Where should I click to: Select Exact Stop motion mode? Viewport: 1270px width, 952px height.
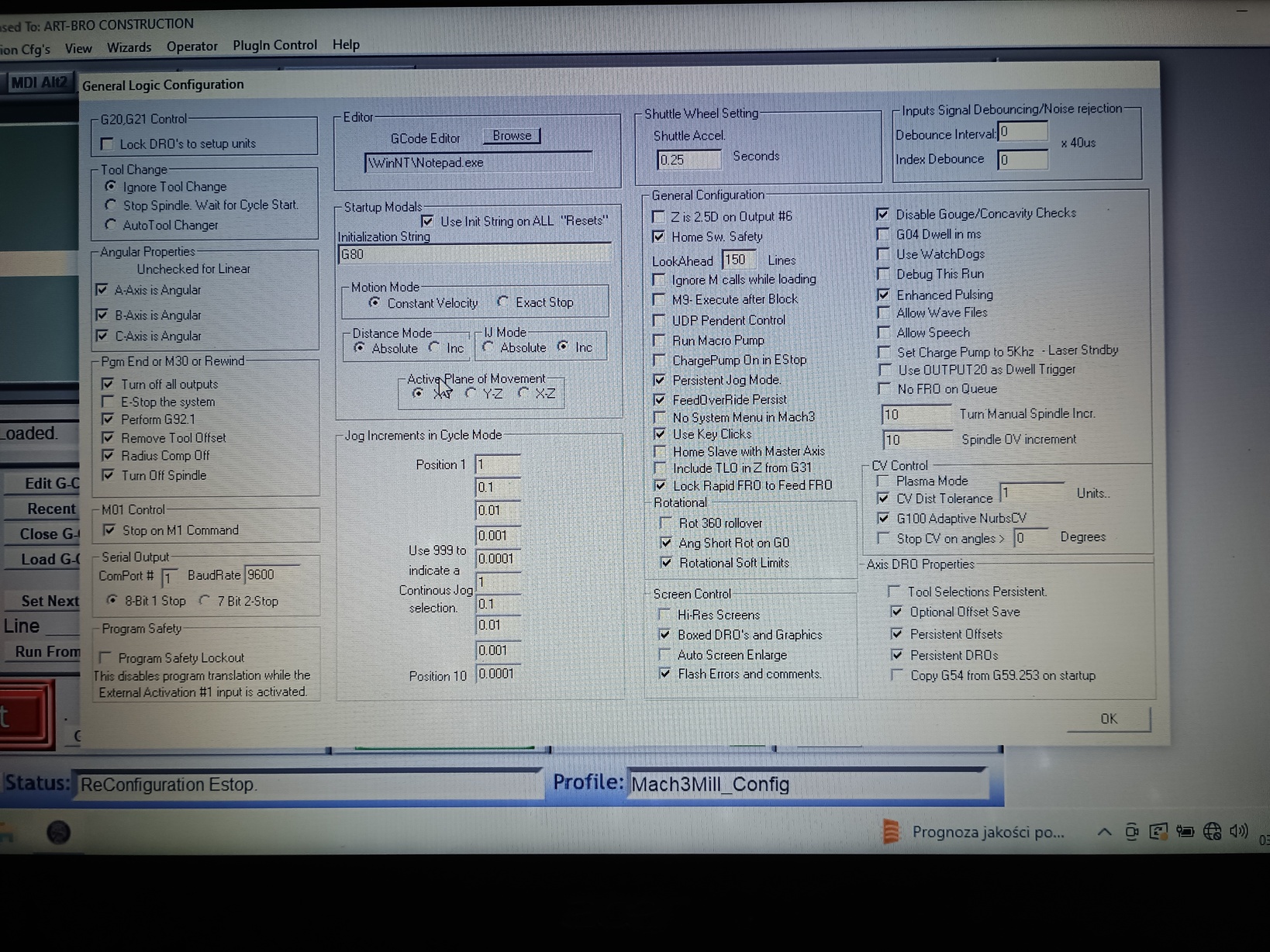(503, 302)
